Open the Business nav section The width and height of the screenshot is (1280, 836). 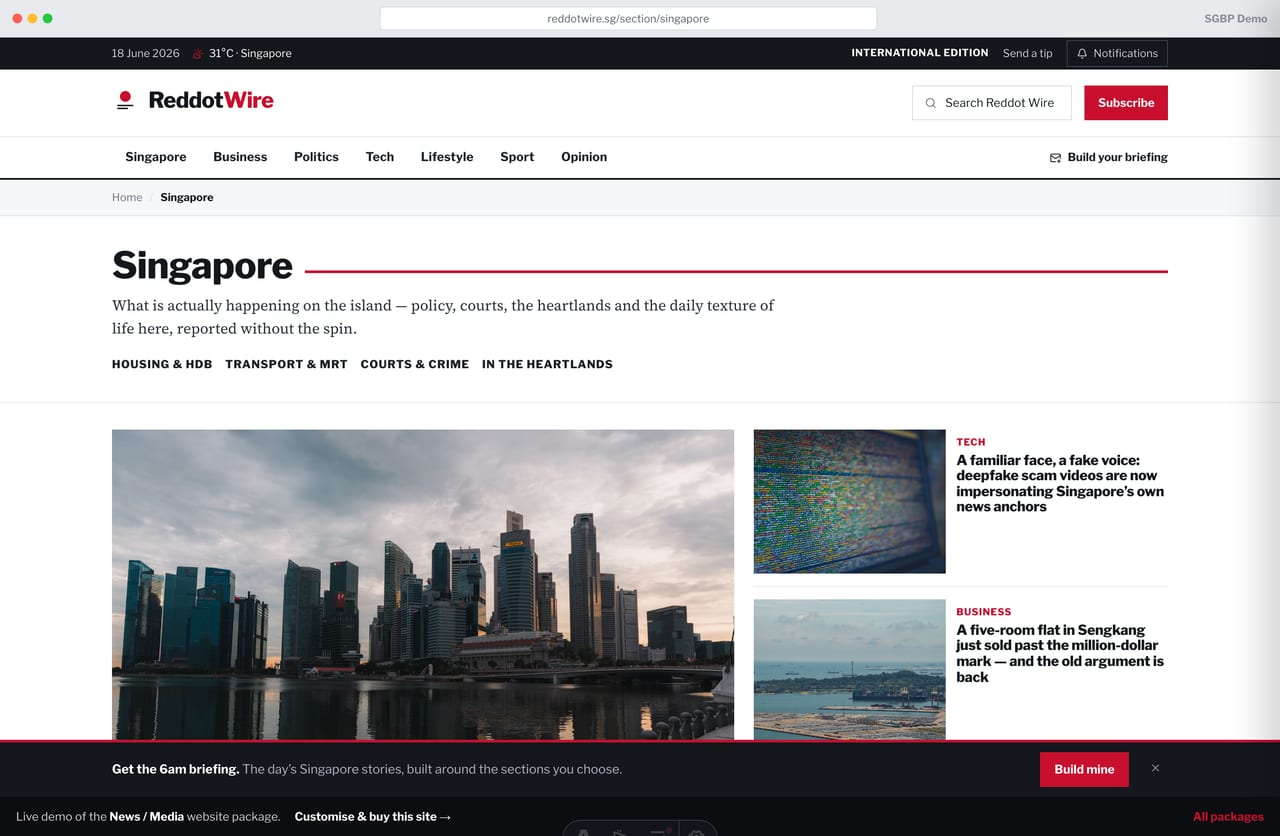240,157
